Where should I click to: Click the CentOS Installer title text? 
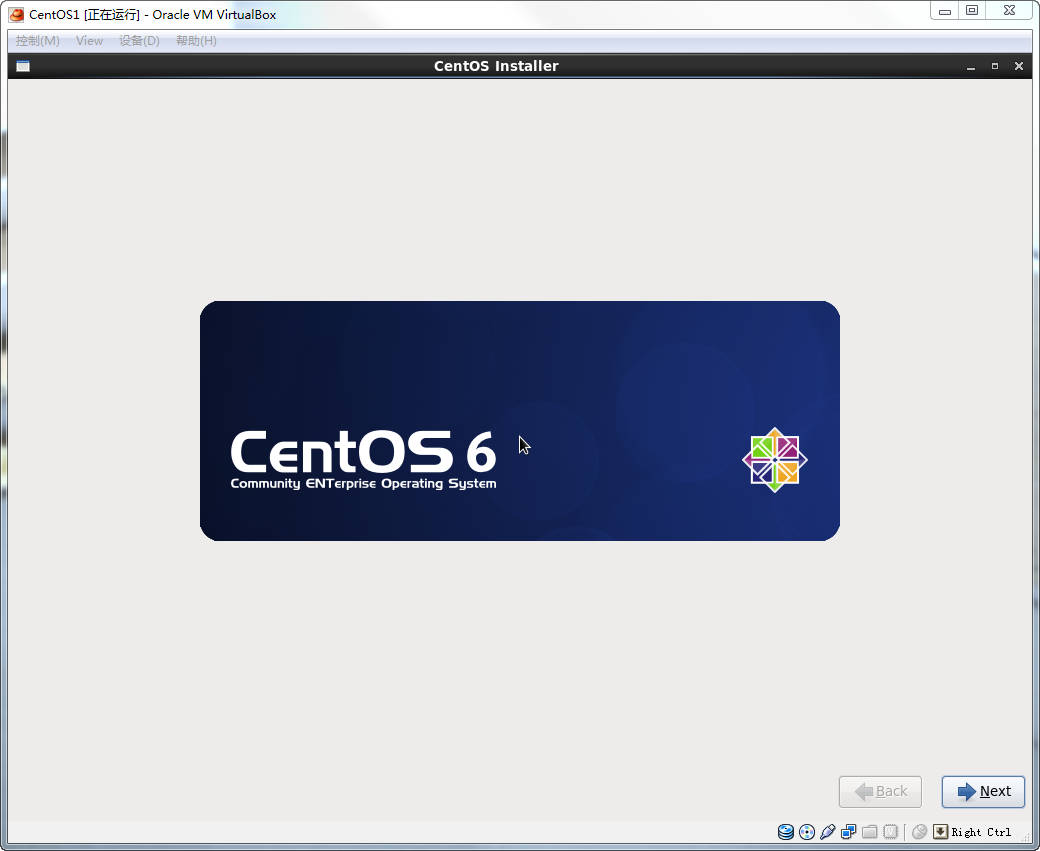click(496, 66)
